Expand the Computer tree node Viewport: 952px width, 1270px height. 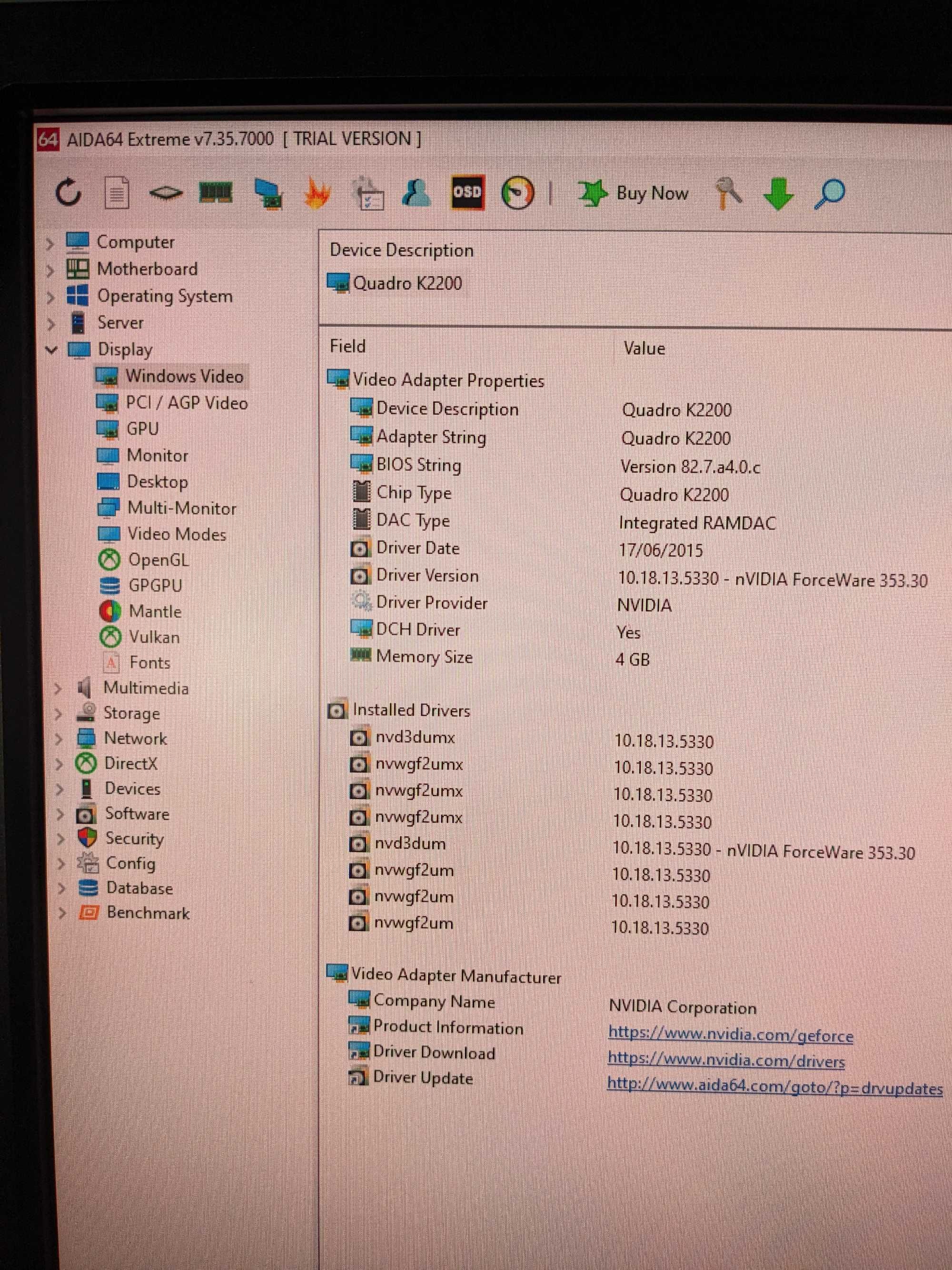(50, 244)
